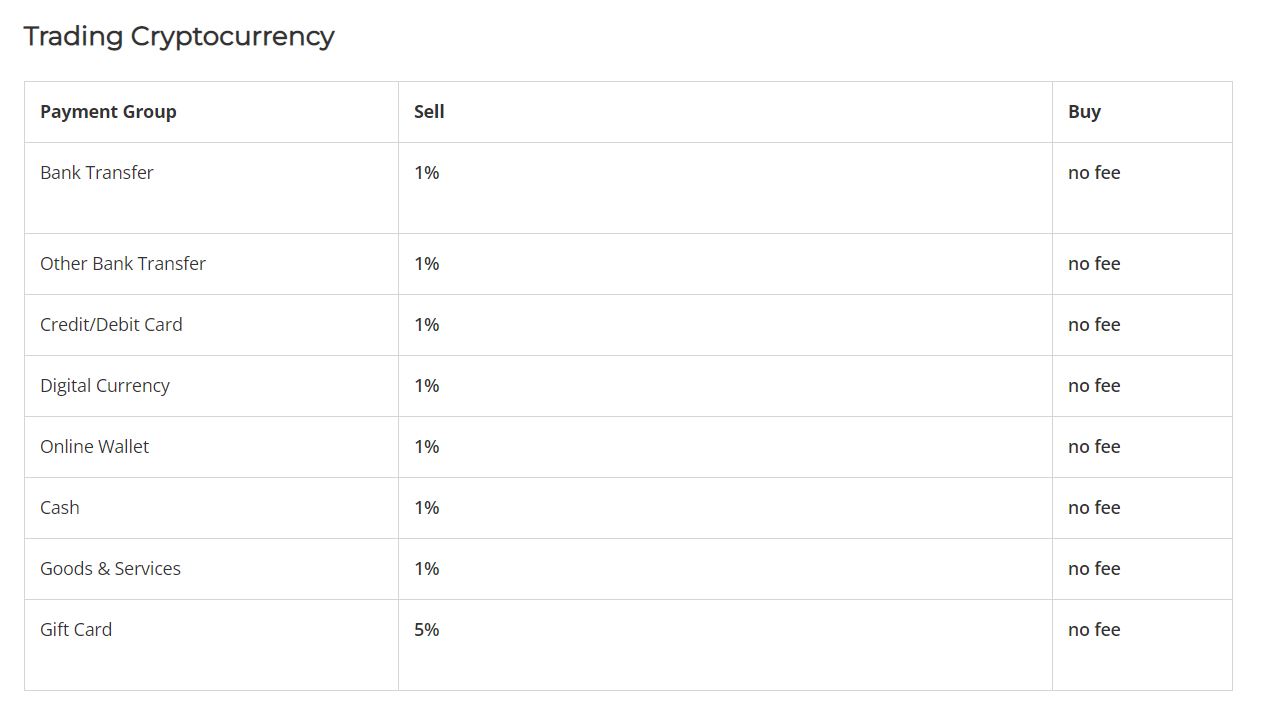This screenshot has height=713, width=1265.
Task: Select the Credit/Debit Card cell
Action: click(x=111, y=325)
